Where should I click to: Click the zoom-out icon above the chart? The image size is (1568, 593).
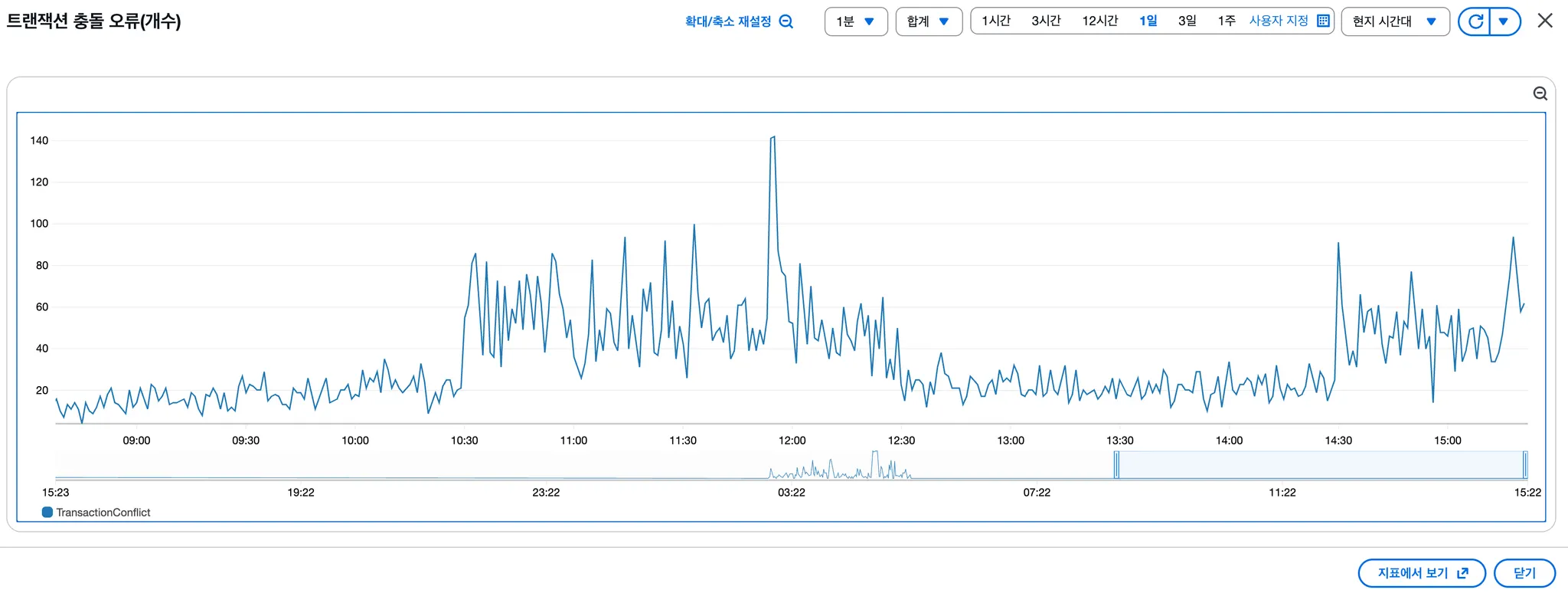(1540, 93)
